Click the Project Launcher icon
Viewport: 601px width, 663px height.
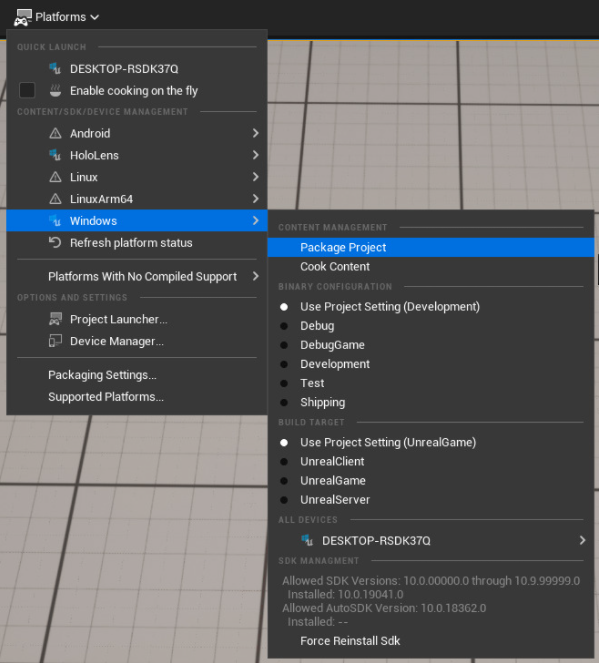coord(55,319)
